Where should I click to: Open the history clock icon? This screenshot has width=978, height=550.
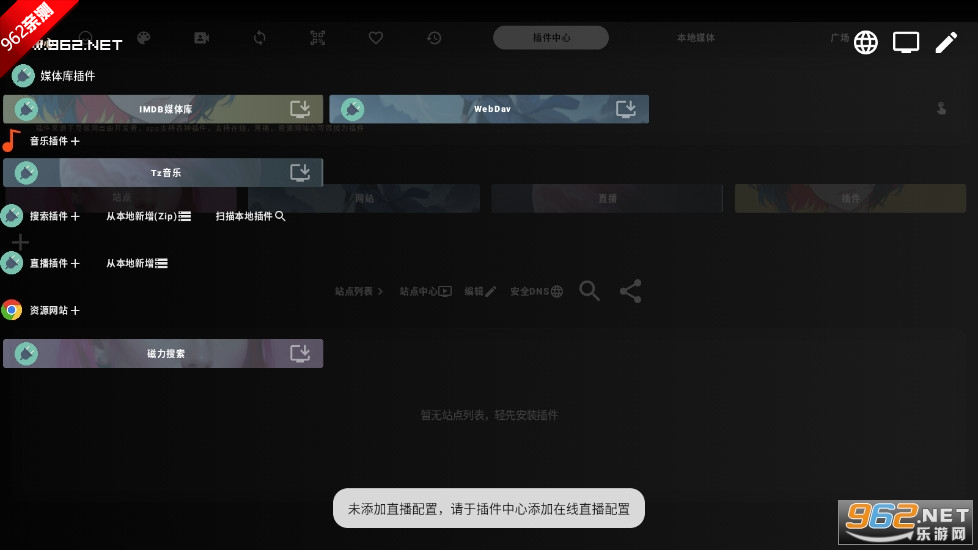point(434,38)
